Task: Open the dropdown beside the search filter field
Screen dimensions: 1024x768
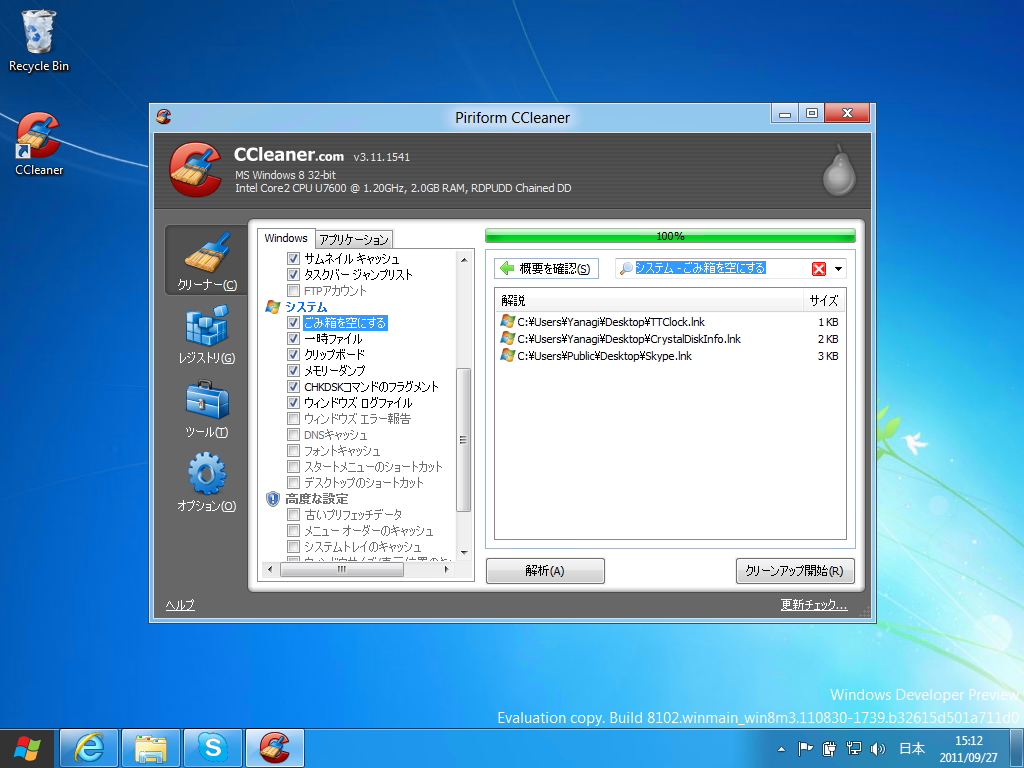Action: (838, 268)
